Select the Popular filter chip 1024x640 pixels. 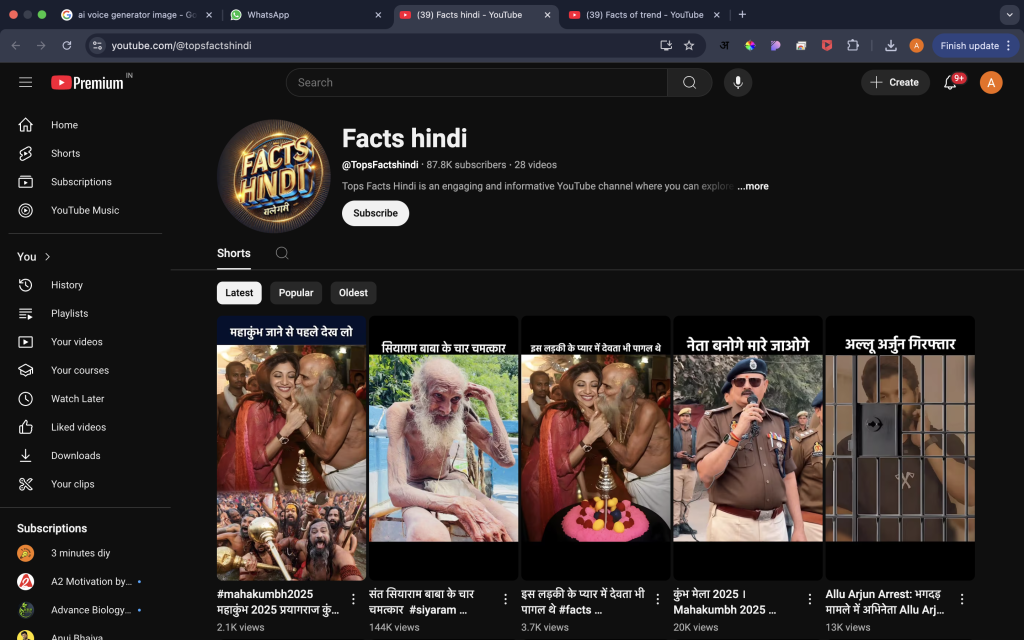point(296,293)
